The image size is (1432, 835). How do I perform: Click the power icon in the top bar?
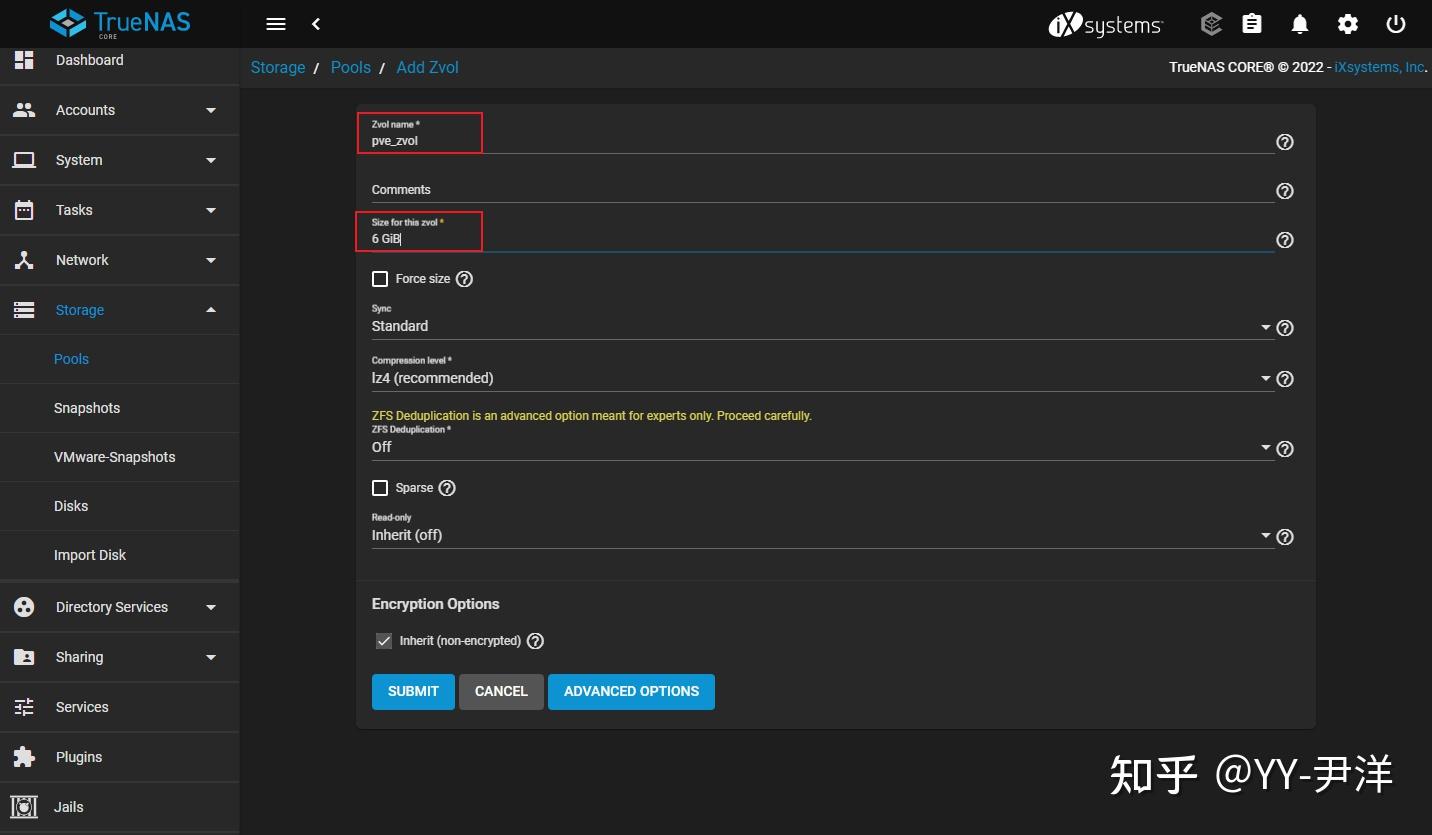pos(1395,24)
